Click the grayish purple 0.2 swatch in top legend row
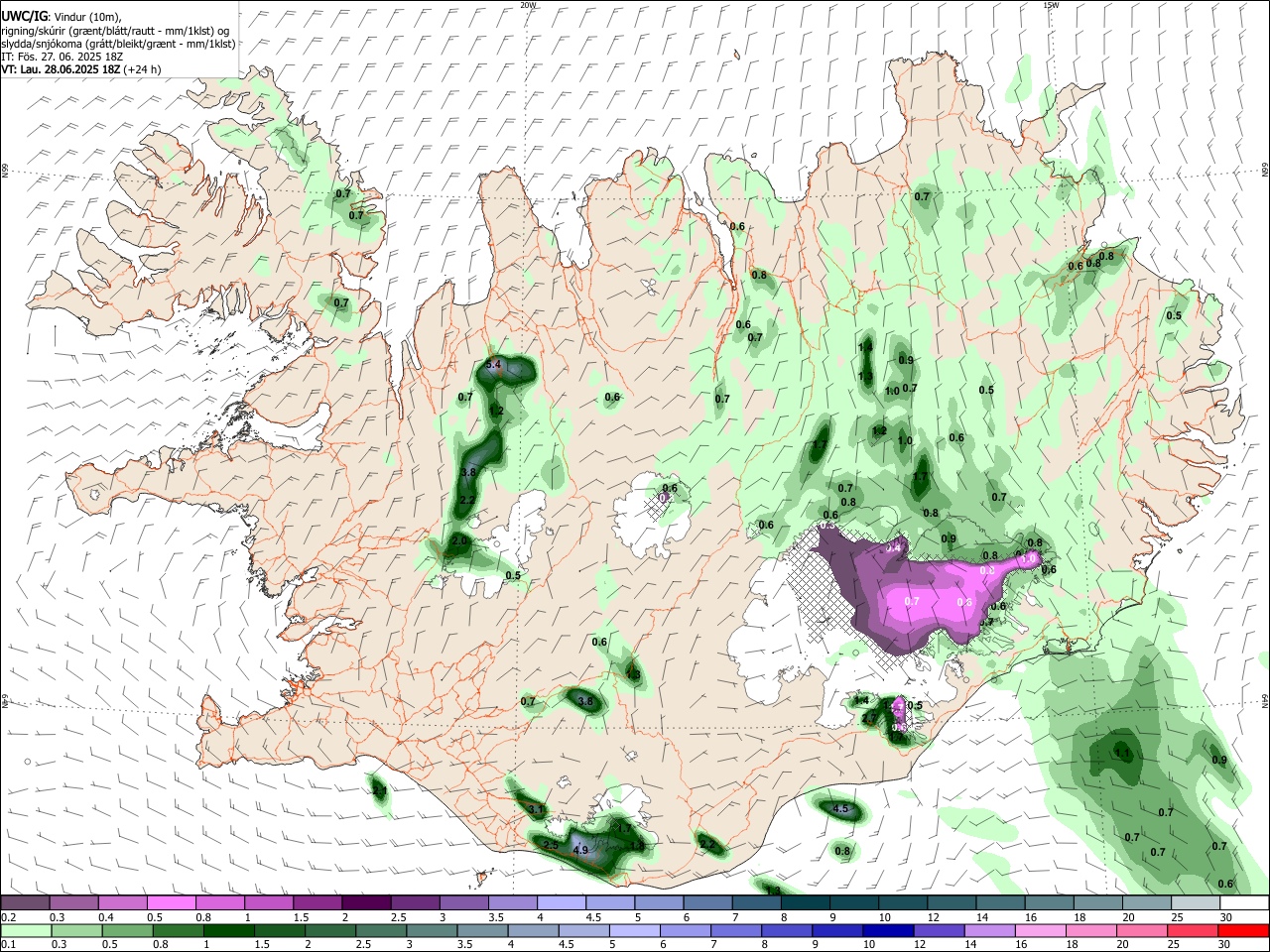1270x952 pixels. (25, 903)
